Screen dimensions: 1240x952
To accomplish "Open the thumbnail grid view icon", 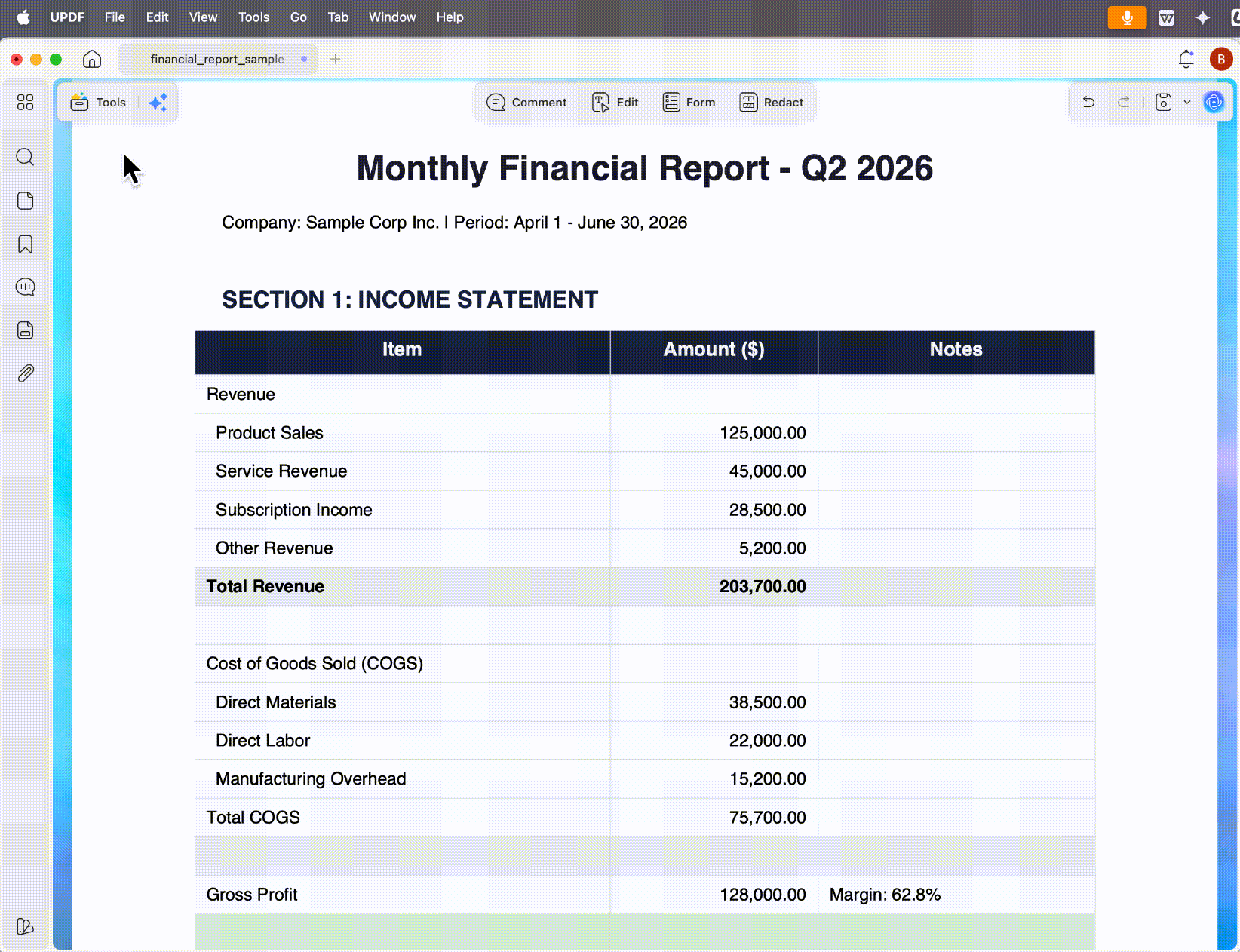I will [x=25, y=102].
